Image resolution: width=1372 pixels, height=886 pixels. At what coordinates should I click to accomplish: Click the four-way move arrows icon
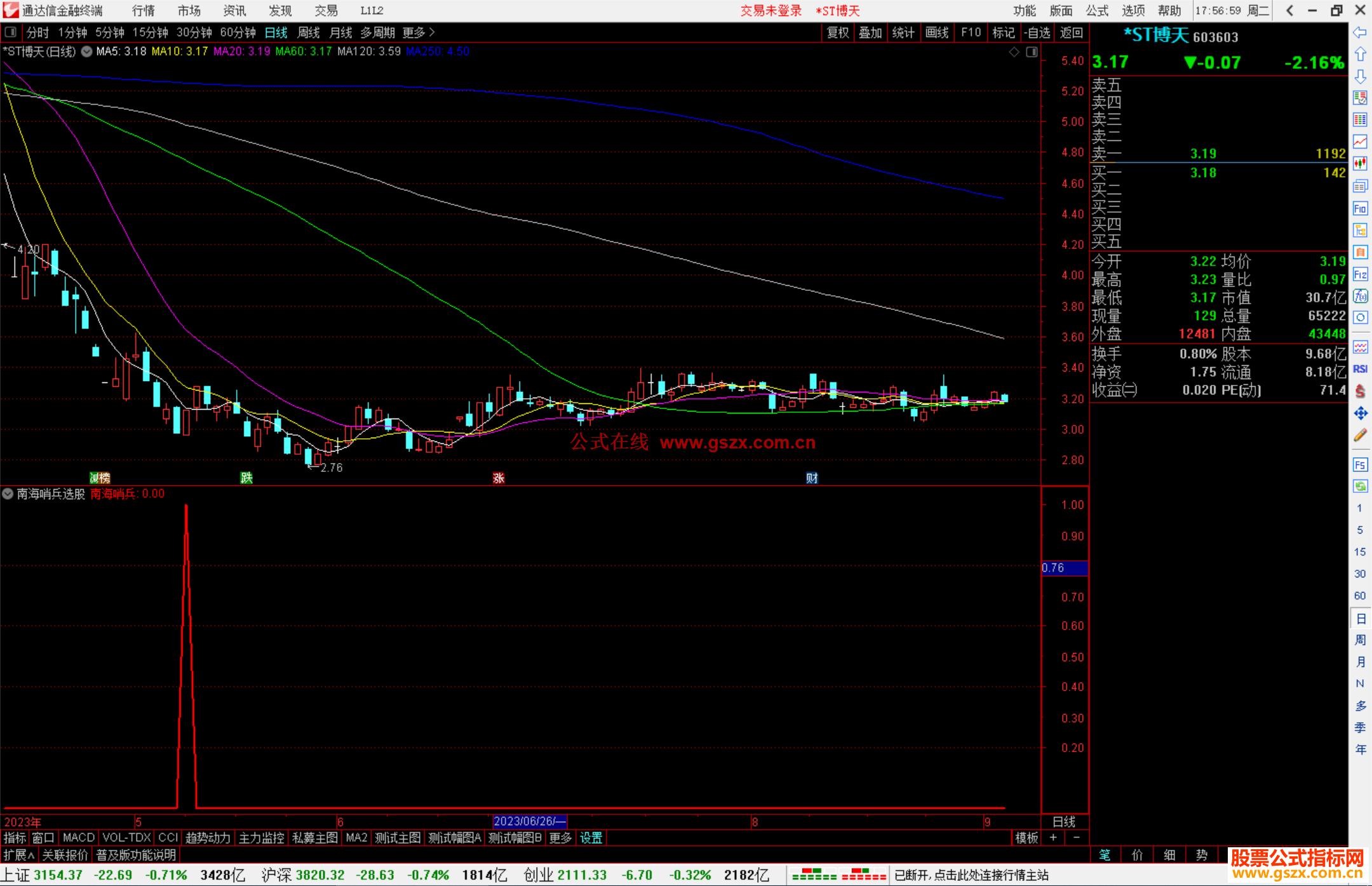[x=1360, y=413]
